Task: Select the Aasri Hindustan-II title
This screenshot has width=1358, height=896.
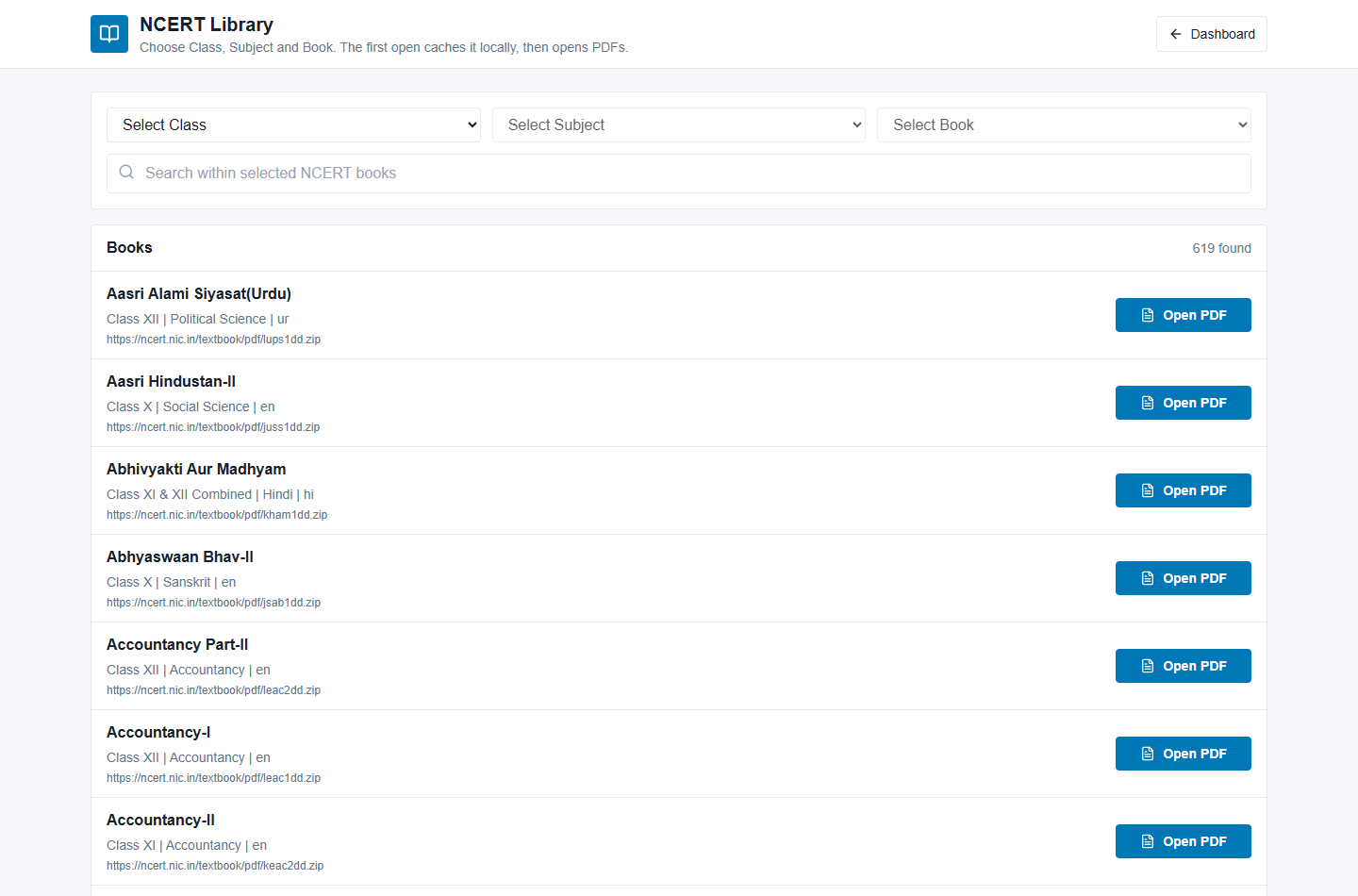Action: [x=171, y=381]
